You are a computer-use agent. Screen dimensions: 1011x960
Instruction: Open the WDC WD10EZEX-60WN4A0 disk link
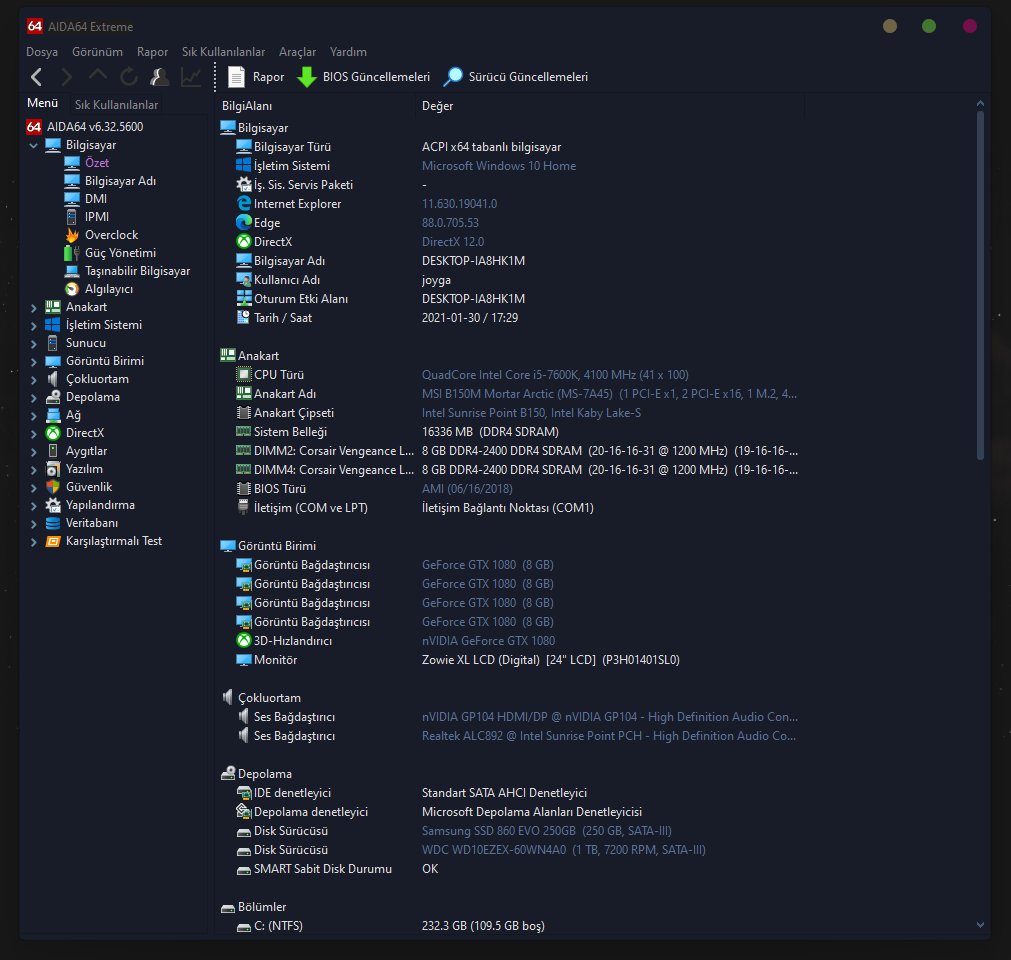coord(564,850)
